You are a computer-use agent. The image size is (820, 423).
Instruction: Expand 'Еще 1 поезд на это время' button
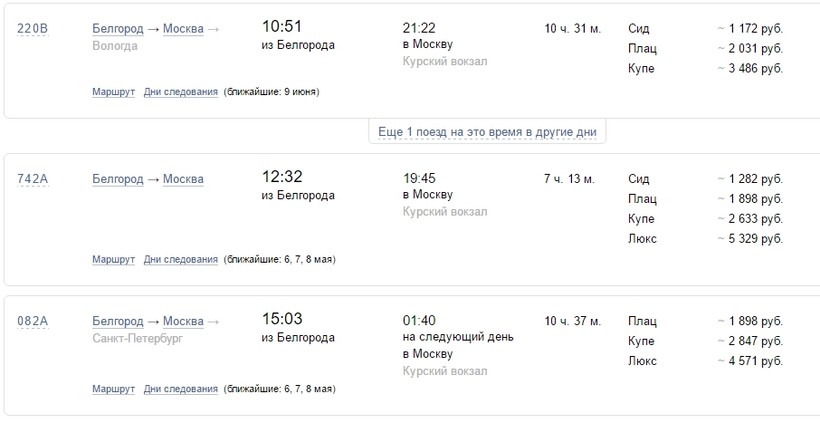488,132
